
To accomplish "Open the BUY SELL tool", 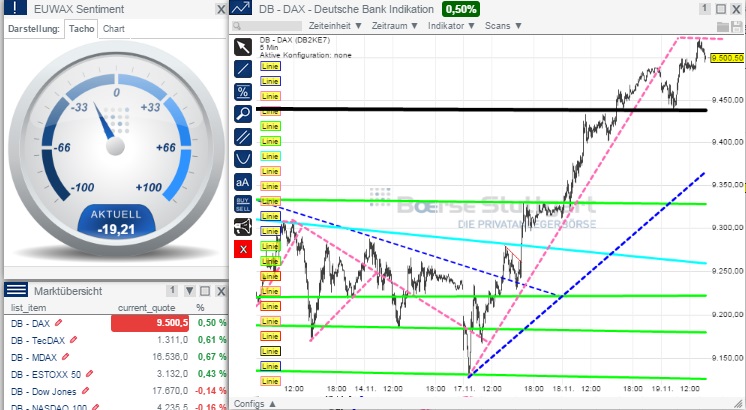I will click(x=243, y=204).
